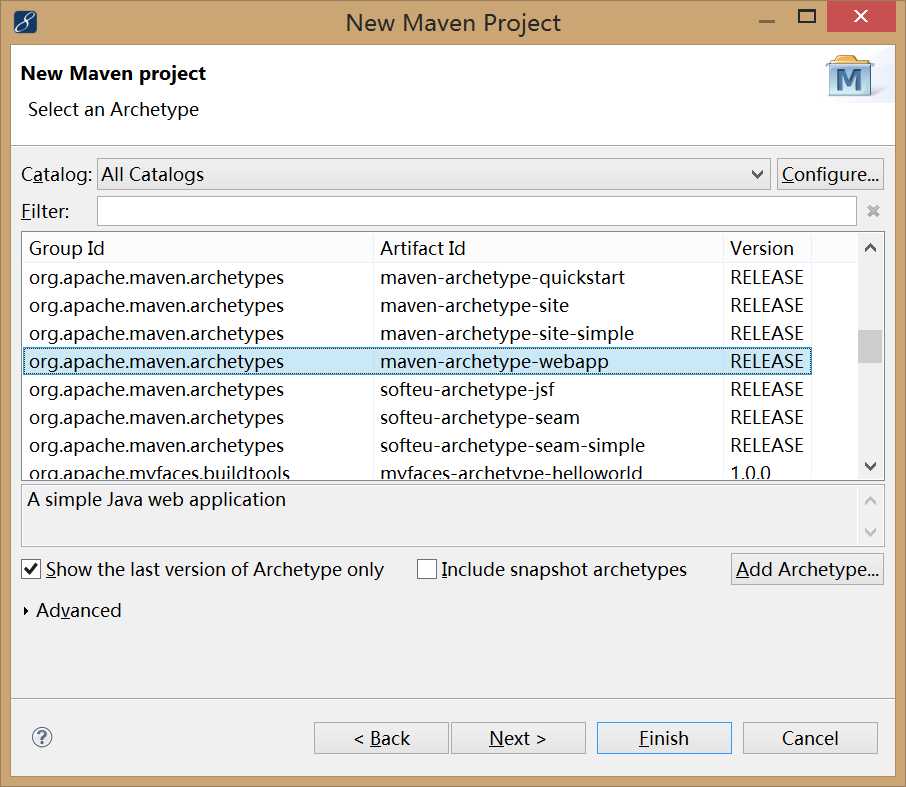This screenshot has width=906, height=787.
Task: Sort by the Group Id column header
Action: click(x=198, y=248)
